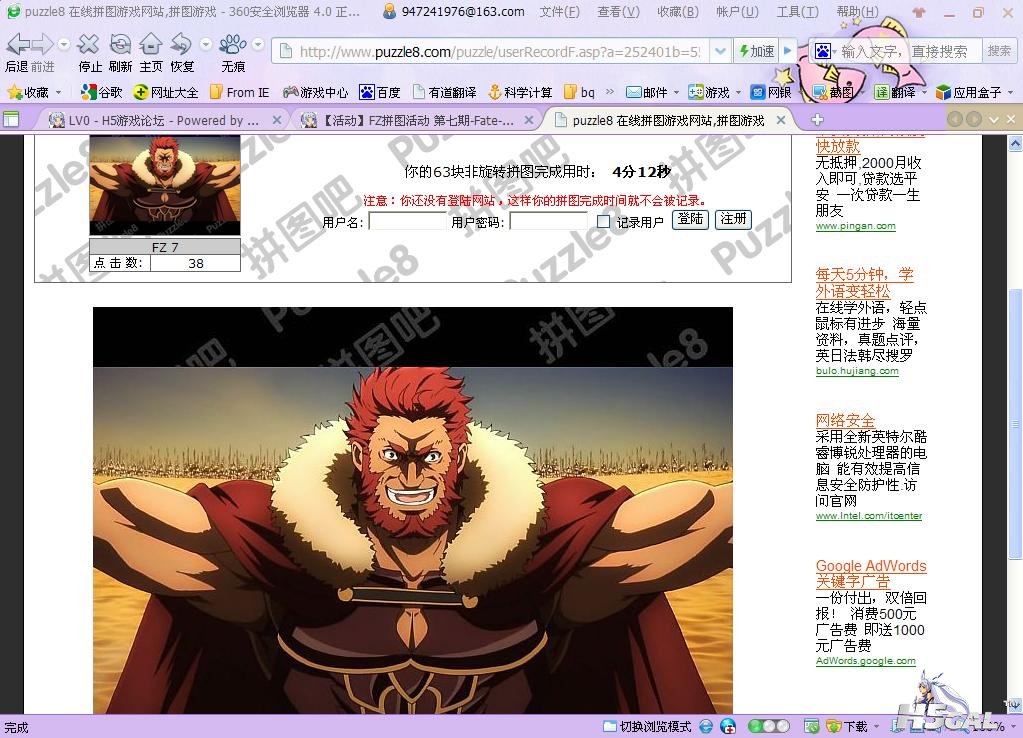1023x738 pixels.
Task: Click the stop loading icon (停止)
Action: tap(89, 44)
